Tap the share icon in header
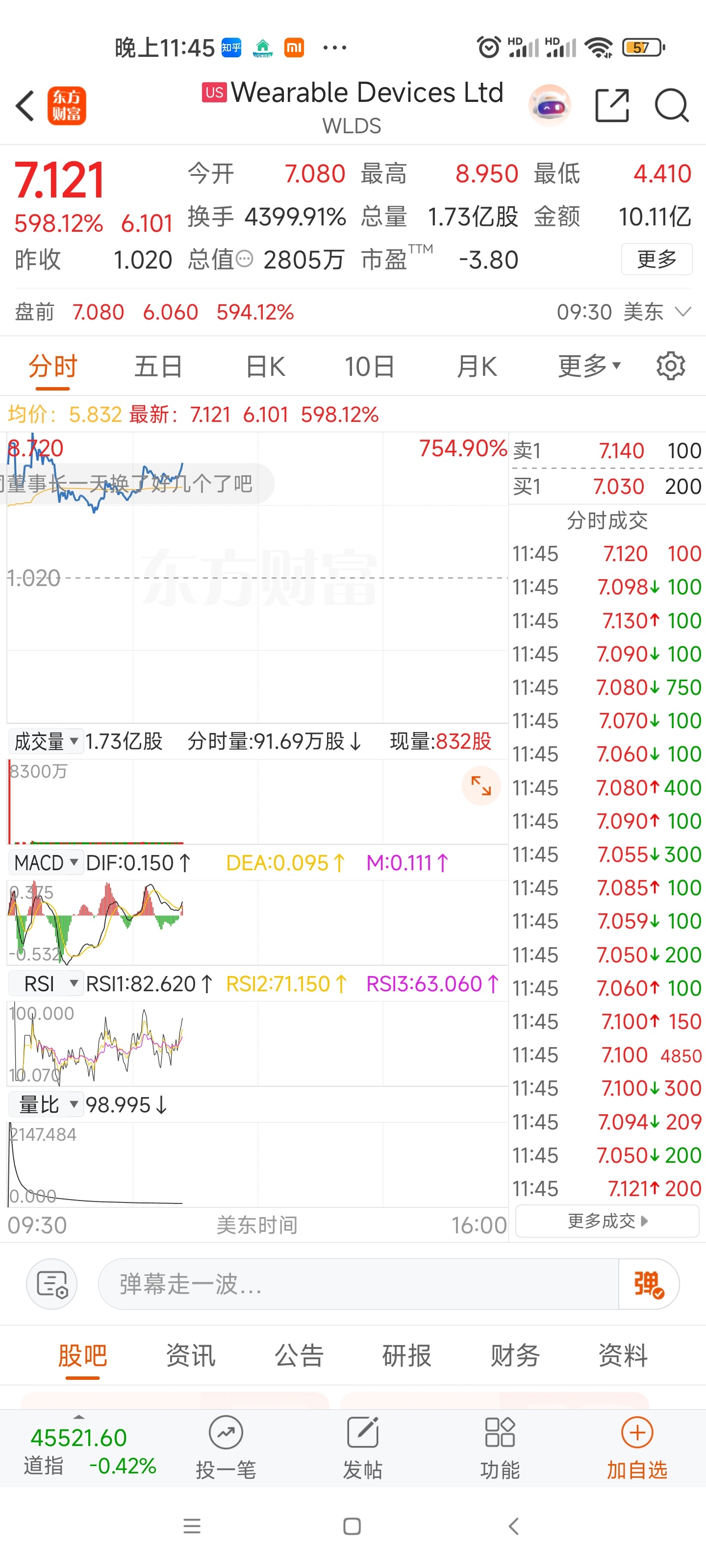 coord(611,105)
